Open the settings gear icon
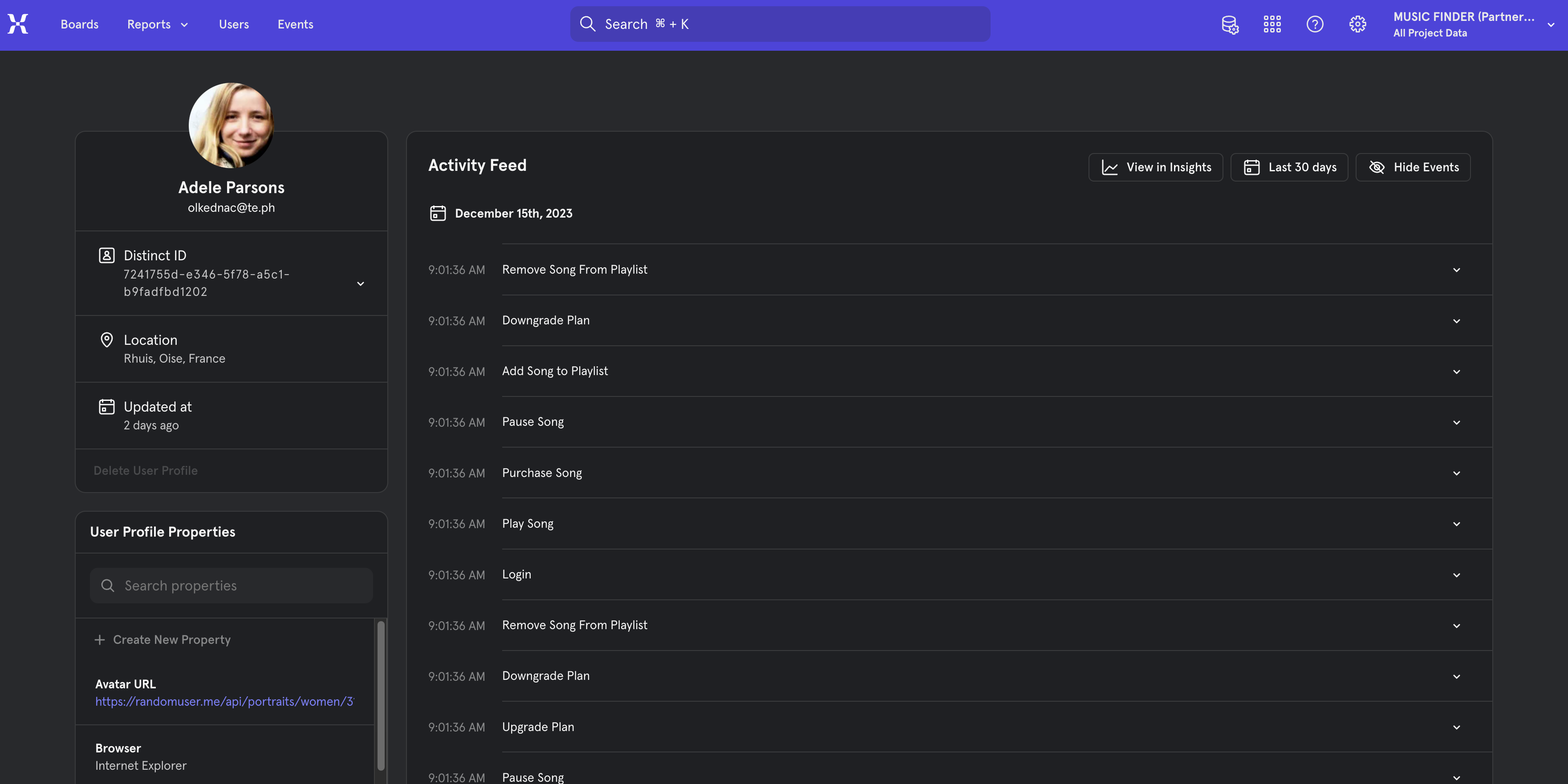The image size is (1568, 784). pos(1357,24)
